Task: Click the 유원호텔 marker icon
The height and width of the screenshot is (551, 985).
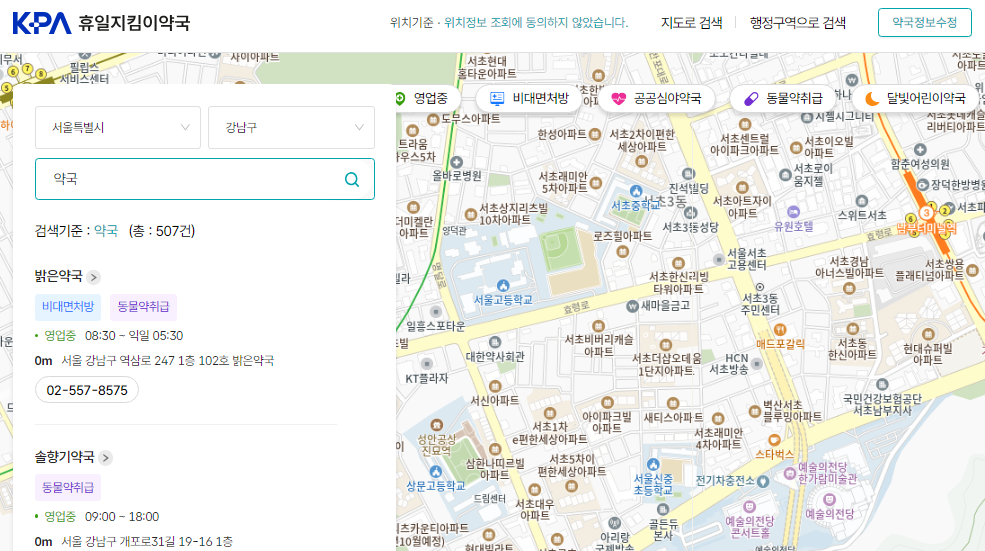Action: pos(793,212)
